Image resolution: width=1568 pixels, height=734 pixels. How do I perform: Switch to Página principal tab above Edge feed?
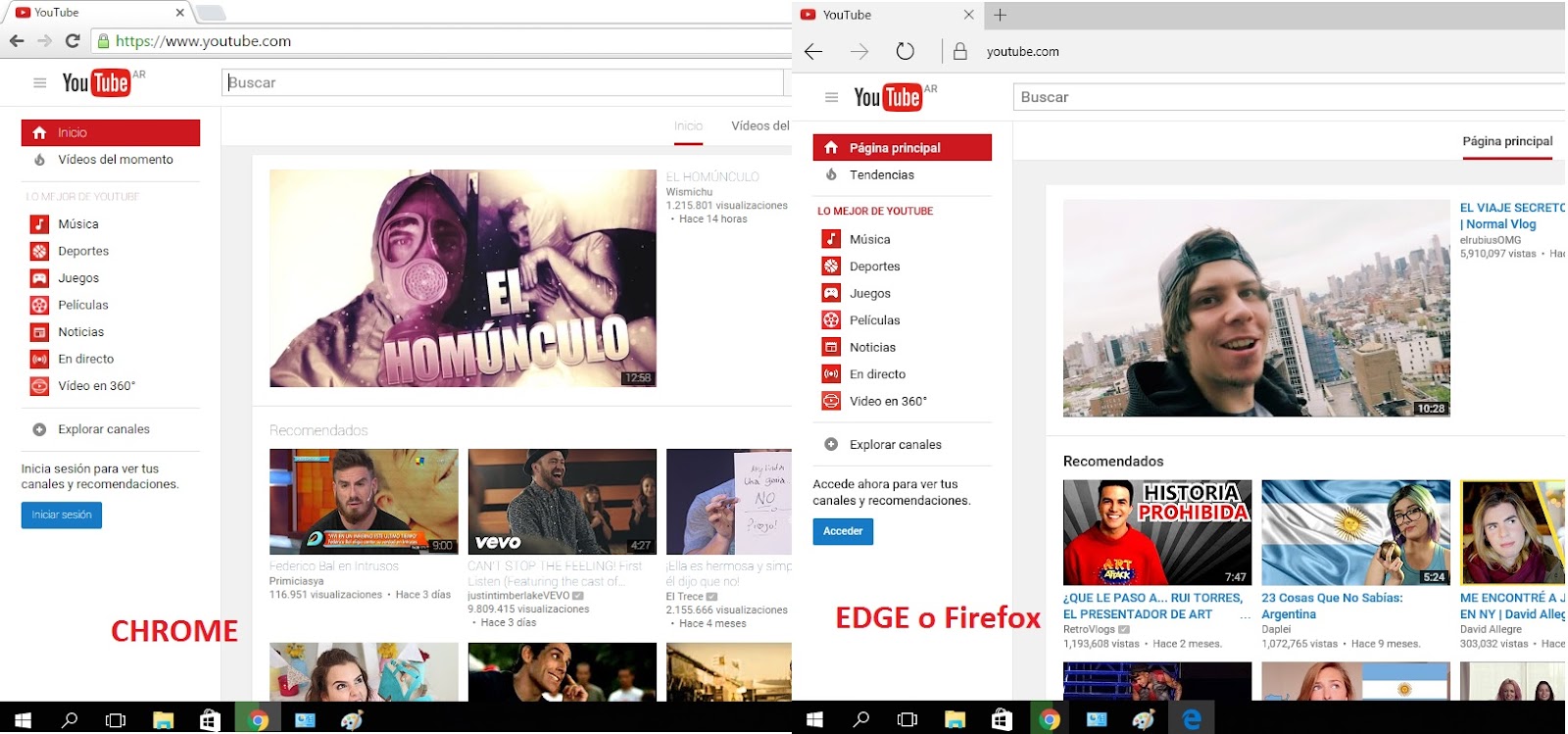(x=1507, y=141)
